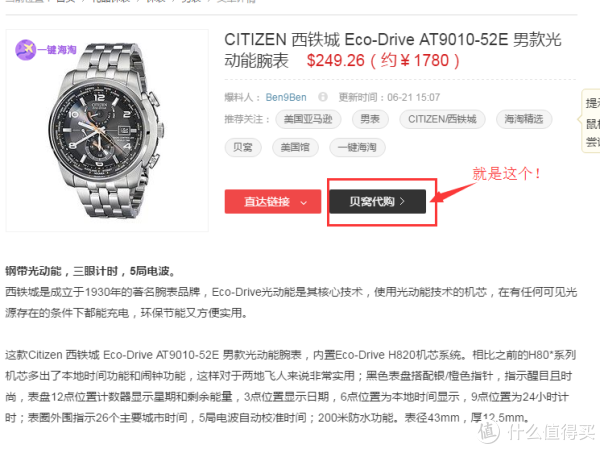The width and height of the screenshot is (600, 449).
Task: Open the 贝窝代购 purchase button
Action: [377, 201]
